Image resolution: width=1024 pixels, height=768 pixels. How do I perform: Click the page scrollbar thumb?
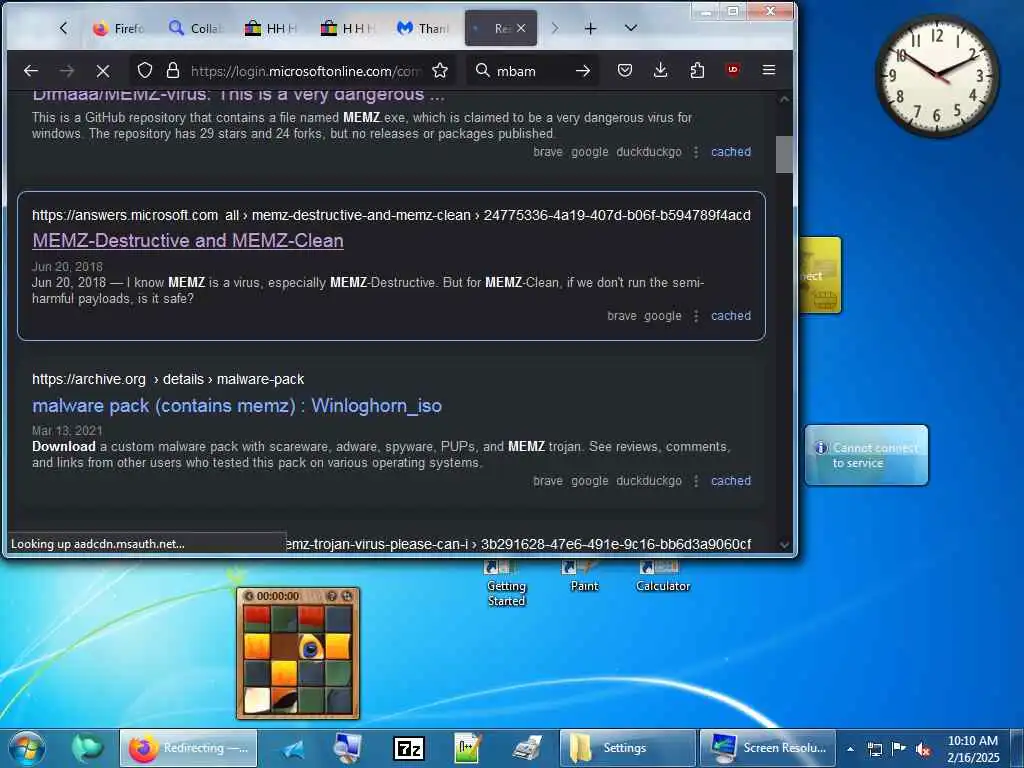[x=784, y=154]
